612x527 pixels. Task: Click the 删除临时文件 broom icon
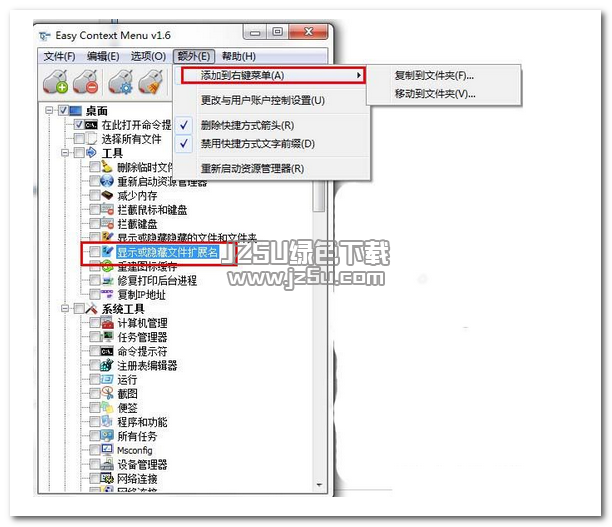click(x=107, y=167)
